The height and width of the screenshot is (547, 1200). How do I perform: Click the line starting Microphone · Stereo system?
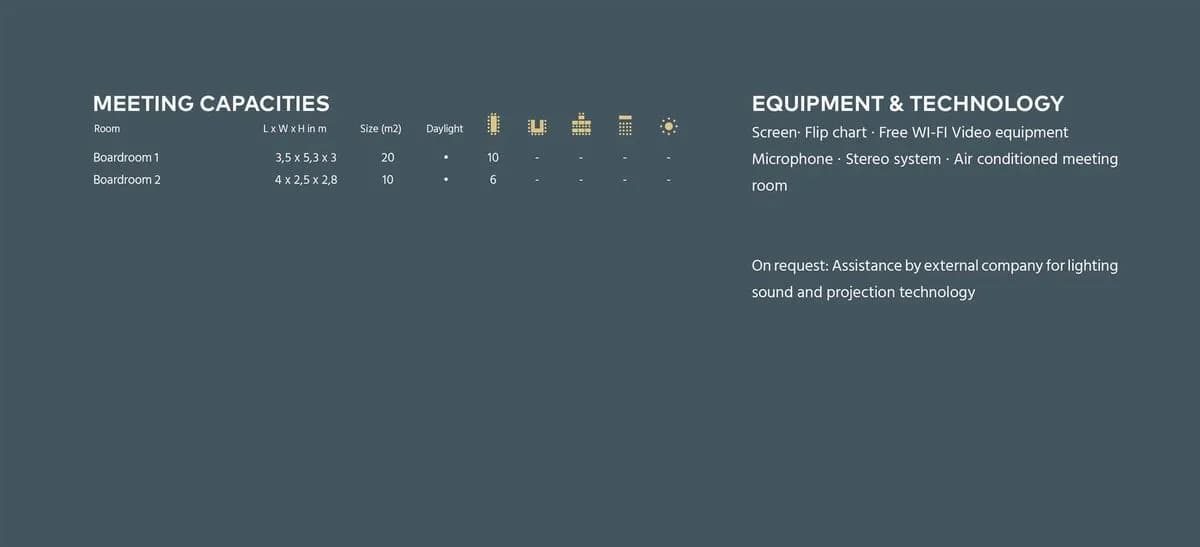click(935, 159)
